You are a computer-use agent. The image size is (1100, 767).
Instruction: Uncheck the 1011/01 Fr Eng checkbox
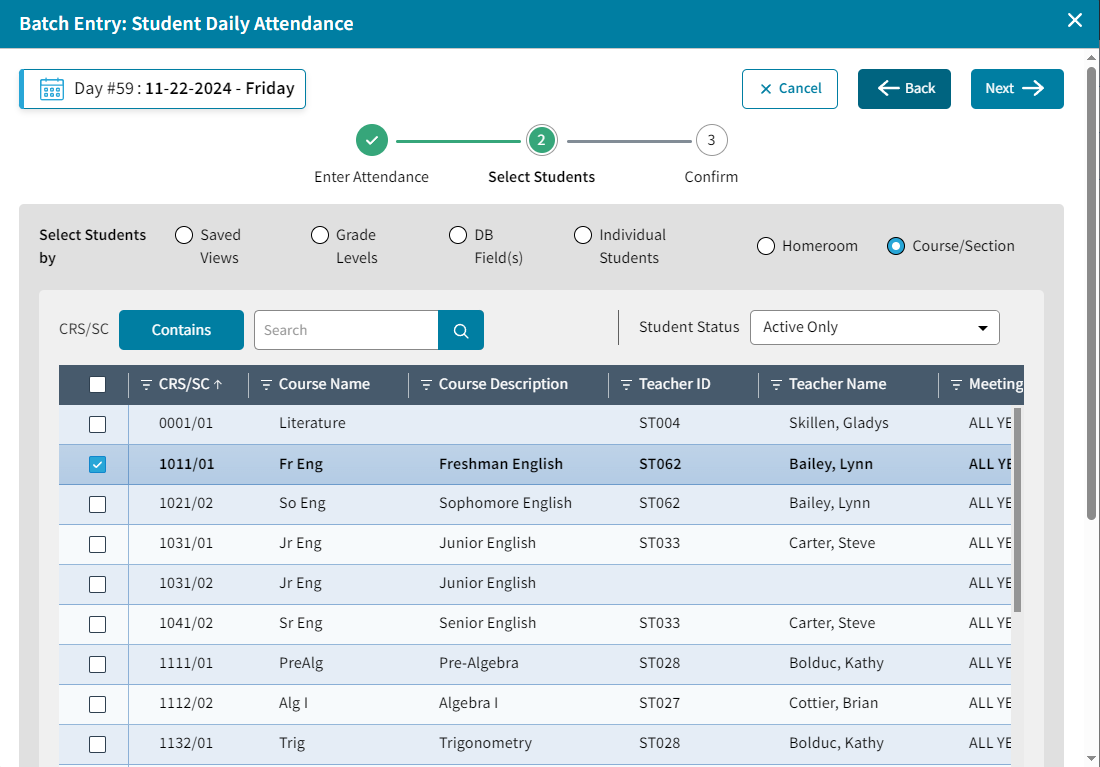(x=98, y=465)
